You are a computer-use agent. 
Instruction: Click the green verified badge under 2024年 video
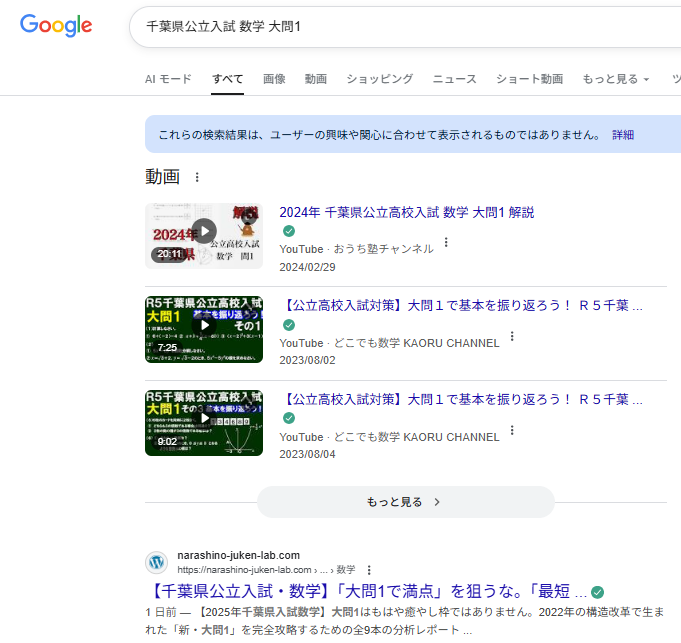[289, 231]
